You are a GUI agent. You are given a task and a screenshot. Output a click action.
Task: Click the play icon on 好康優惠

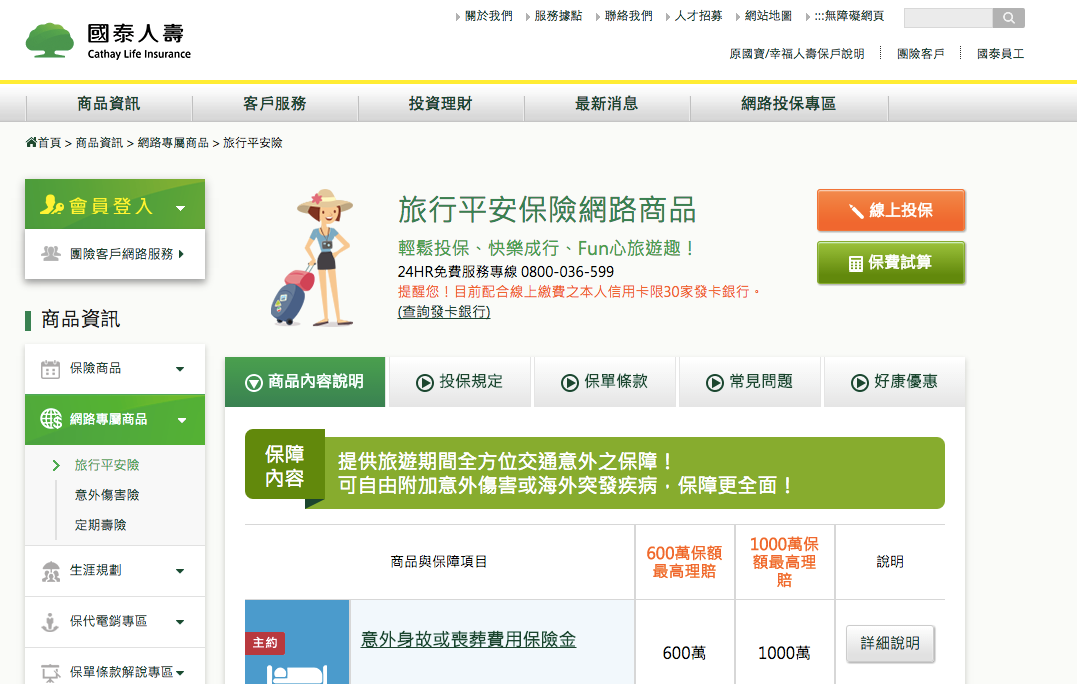[x=860, y=383]
